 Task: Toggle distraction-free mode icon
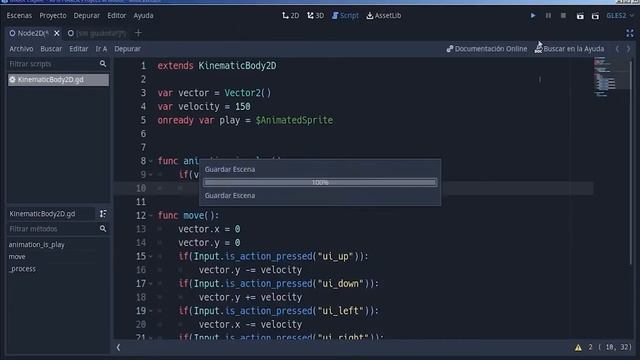point(630,33)
